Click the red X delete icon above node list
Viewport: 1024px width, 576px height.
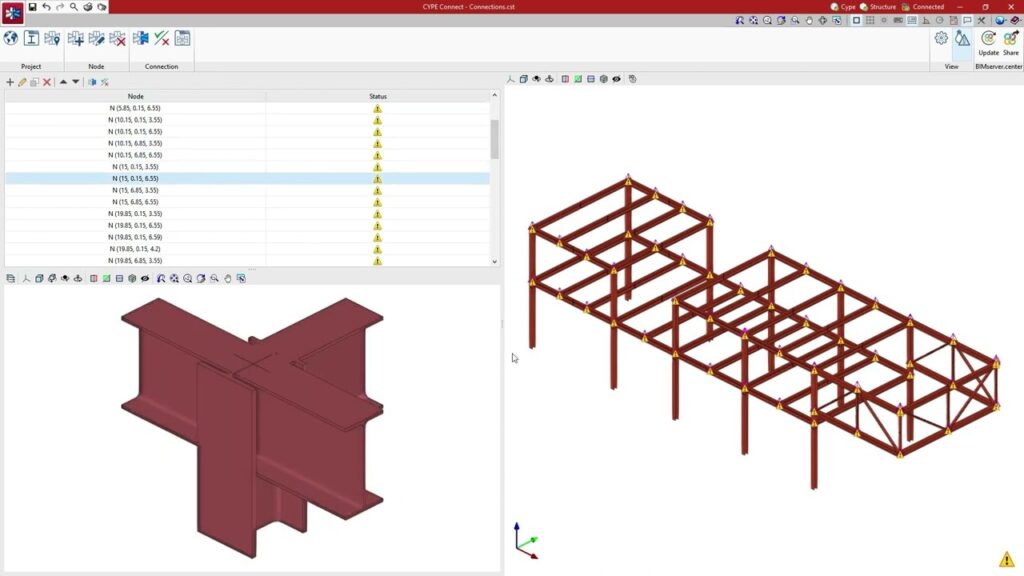pyautogui.click(x=47, y=82)
